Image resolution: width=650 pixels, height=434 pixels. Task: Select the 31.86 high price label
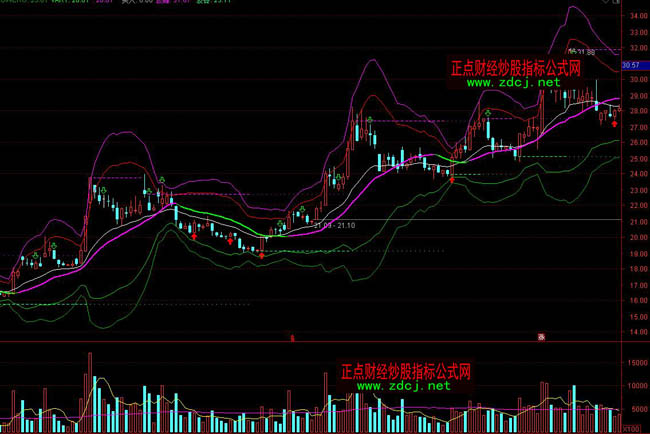581,51
